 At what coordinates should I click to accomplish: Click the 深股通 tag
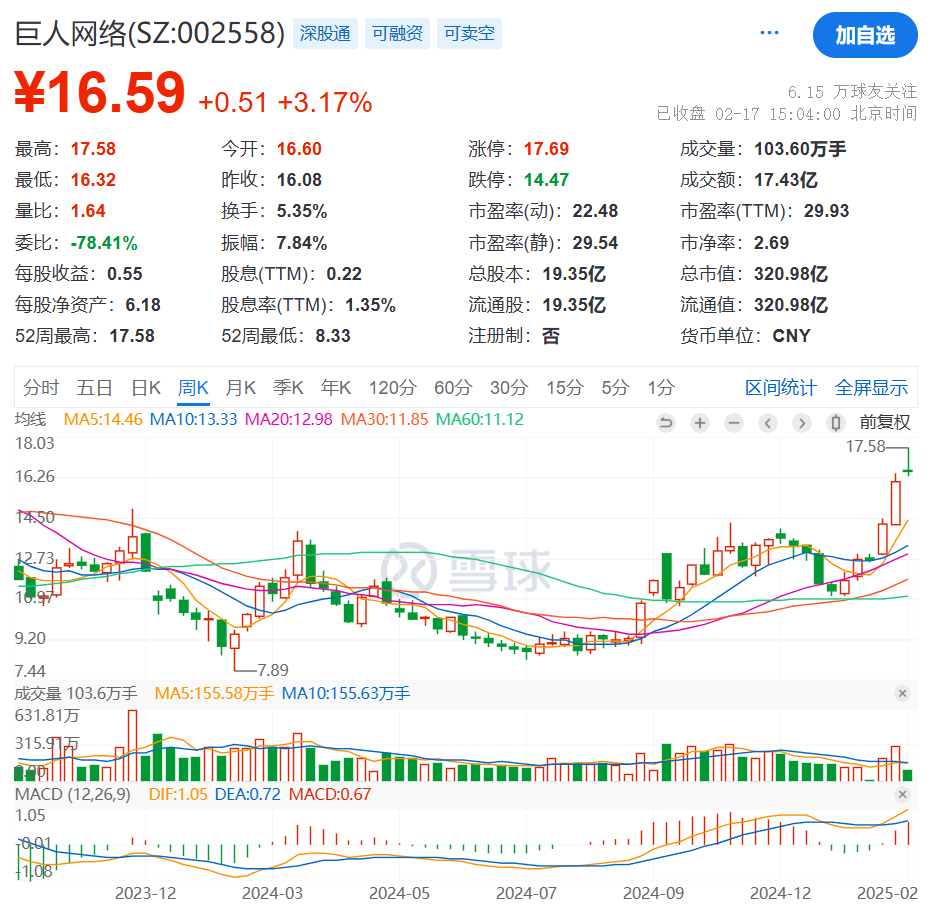coord(325,34)
